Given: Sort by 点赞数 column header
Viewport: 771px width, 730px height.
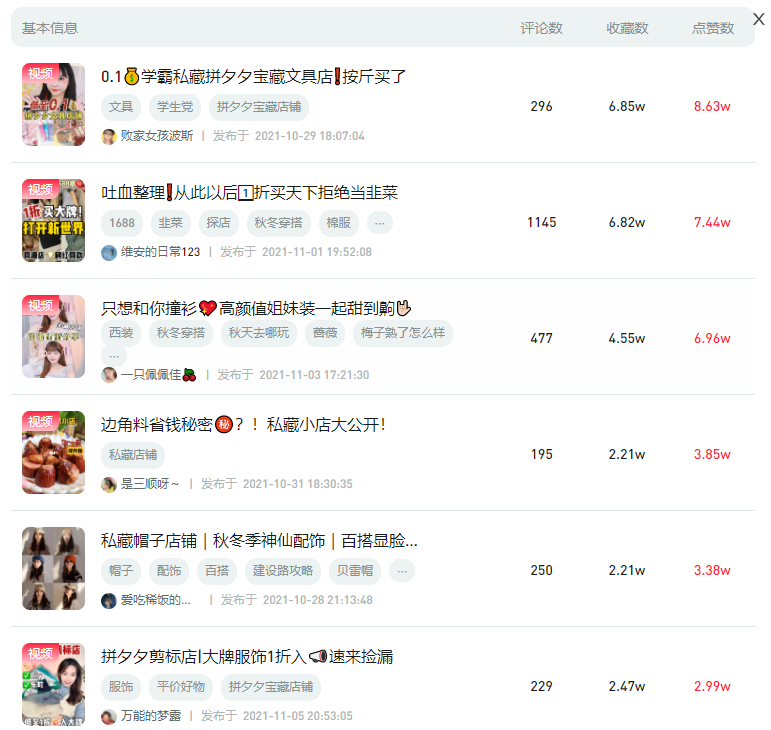Looking at the screenshot, I should coord(712,28).
